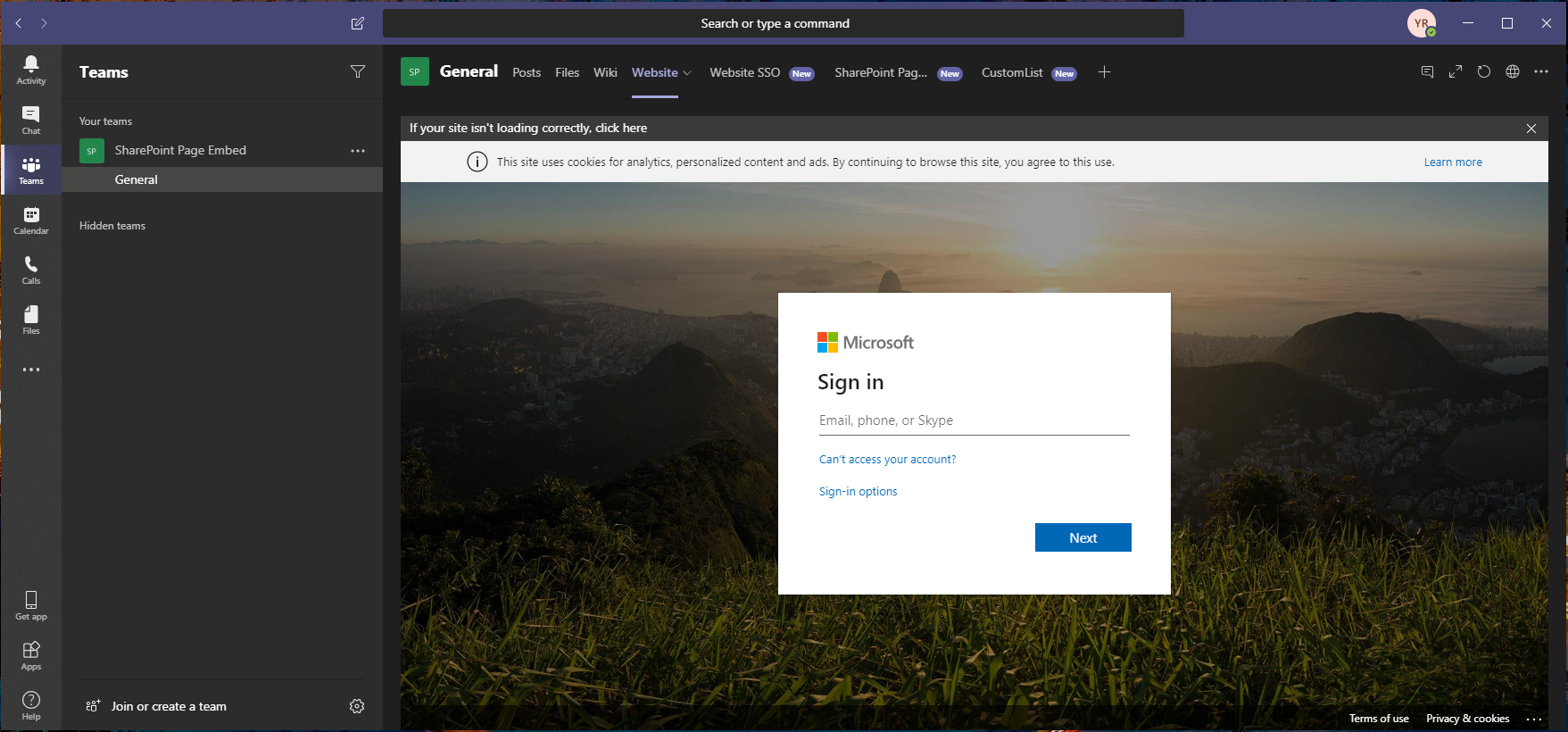
Task: Click the cookie info icon
Action: [x=477, y=162]
